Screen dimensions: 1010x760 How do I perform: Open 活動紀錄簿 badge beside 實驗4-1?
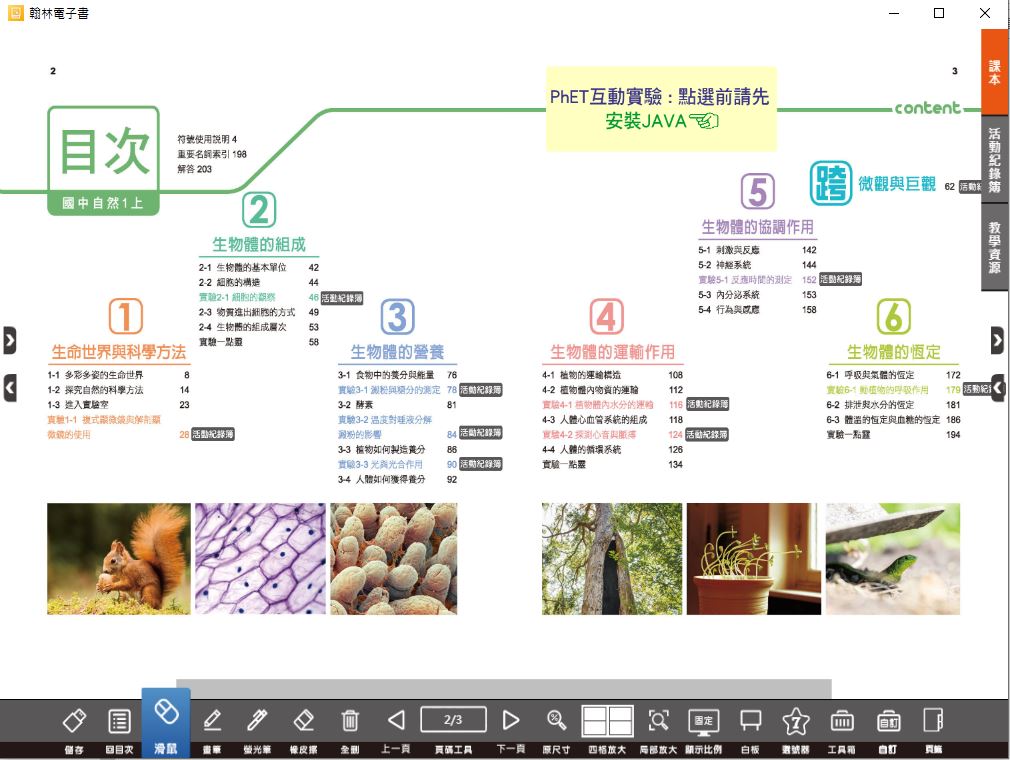pyautogui.click(x=707, y=404)
